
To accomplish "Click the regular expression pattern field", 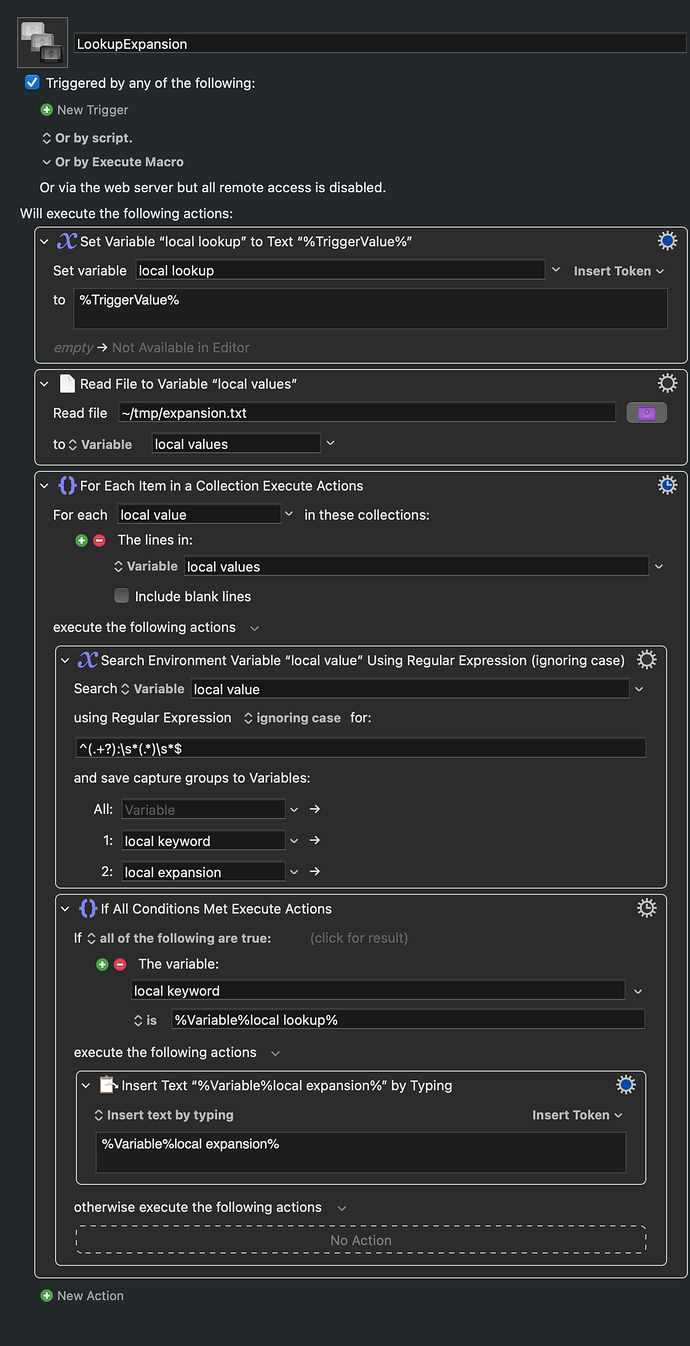I will click(x=360, y=748).
